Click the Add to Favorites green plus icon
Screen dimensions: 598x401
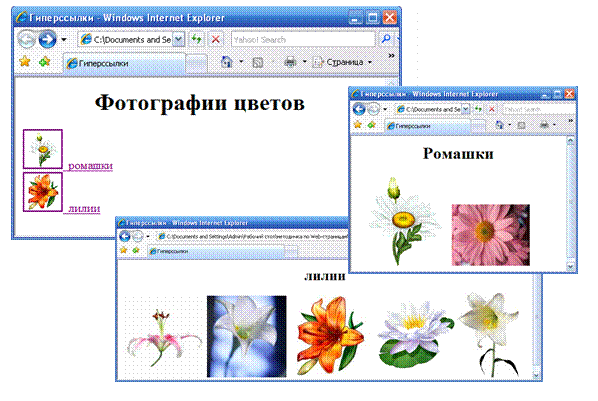[45, 61]
